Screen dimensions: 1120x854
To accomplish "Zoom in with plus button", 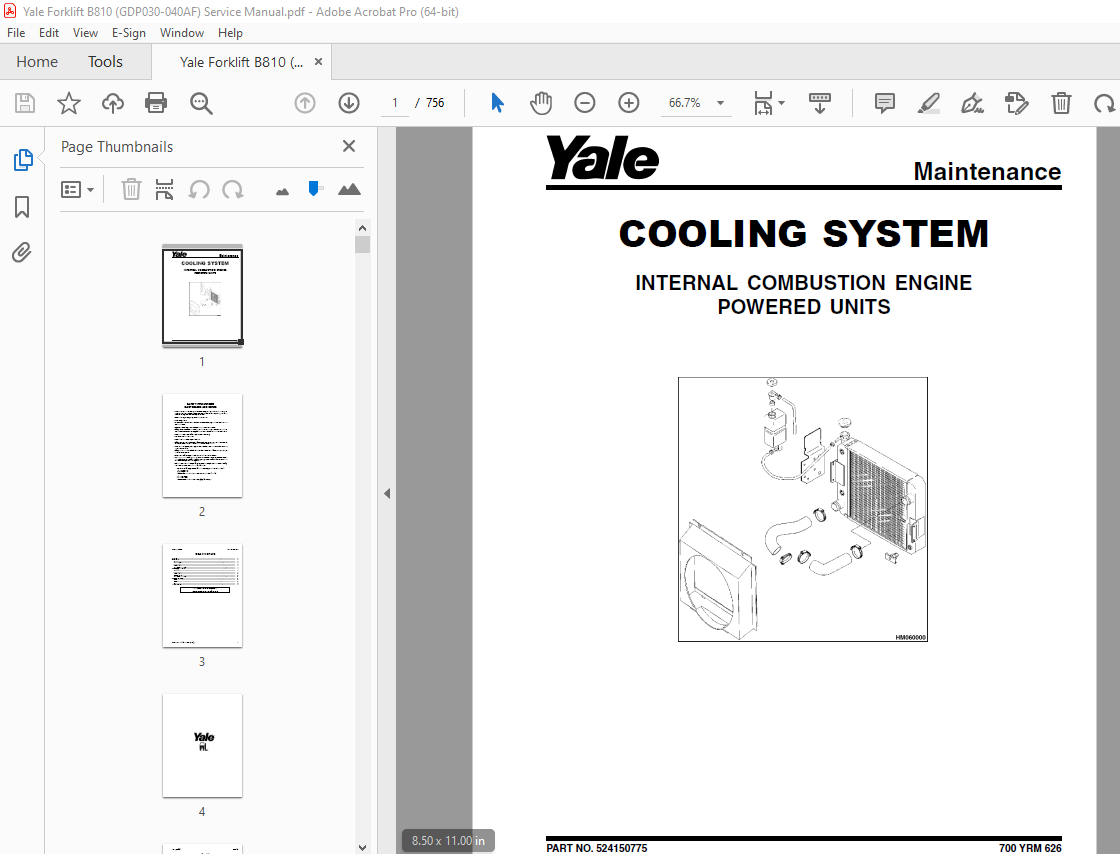I will click(x=629, y=103).
